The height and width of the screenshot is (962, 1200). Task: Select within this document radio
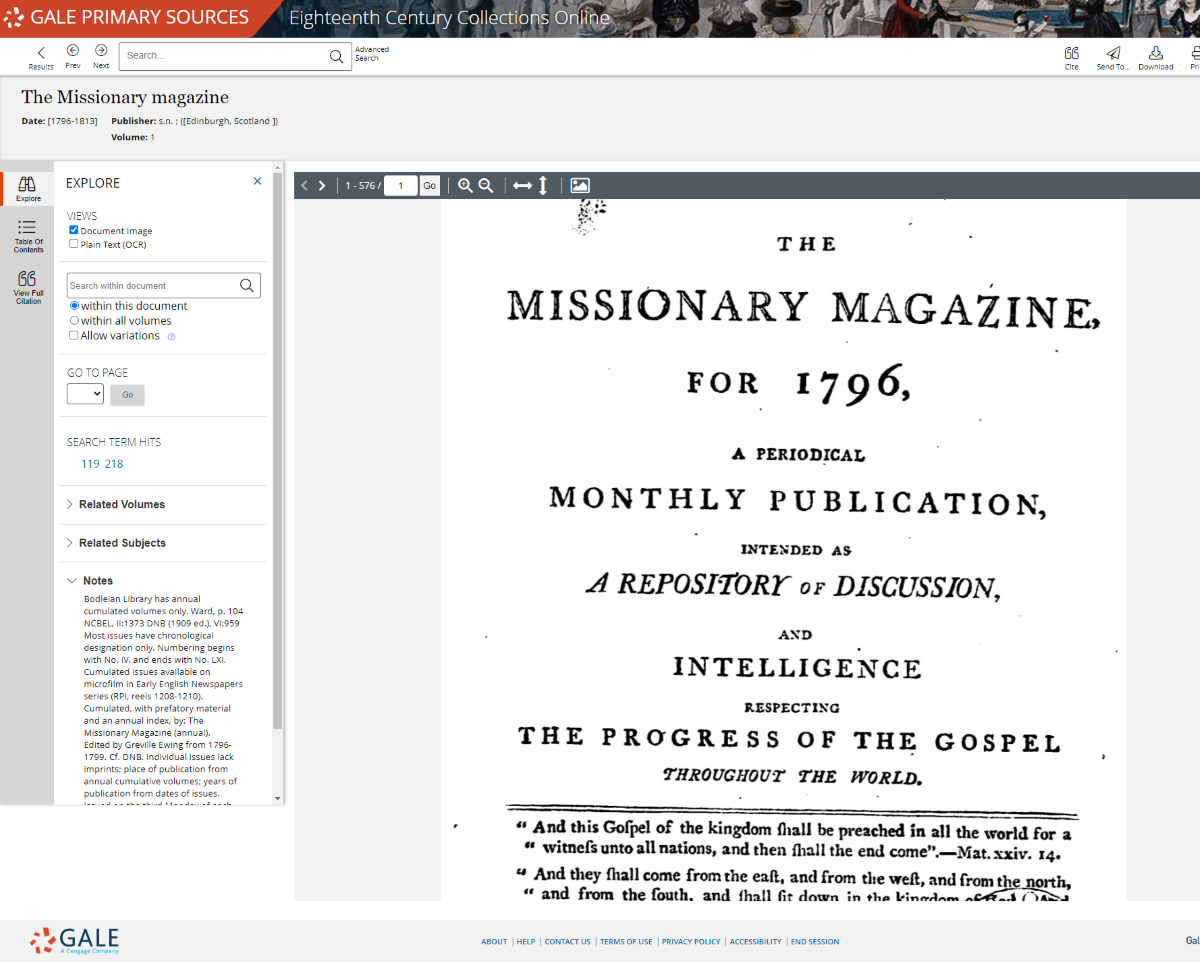74,306
